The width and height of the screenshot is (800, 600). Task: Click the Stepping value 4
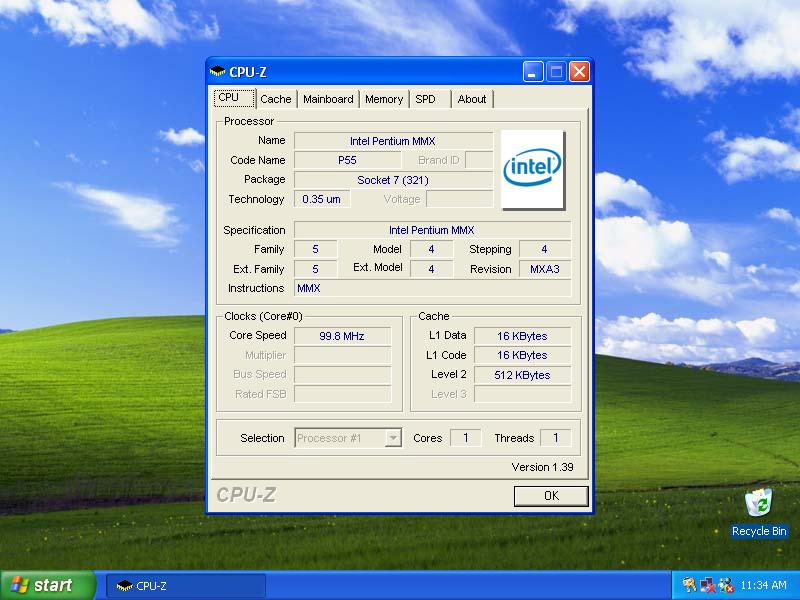pos(544,249)
